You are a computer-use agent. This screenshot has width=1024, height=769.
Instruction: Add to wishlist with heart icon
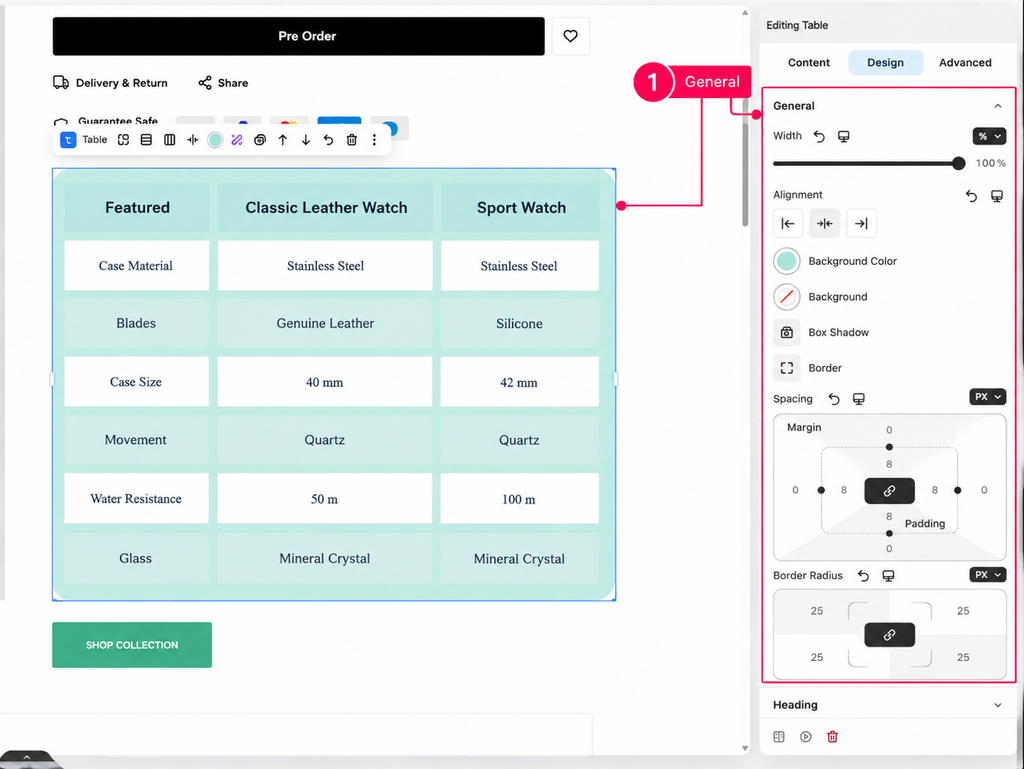[x=571, y=36]
